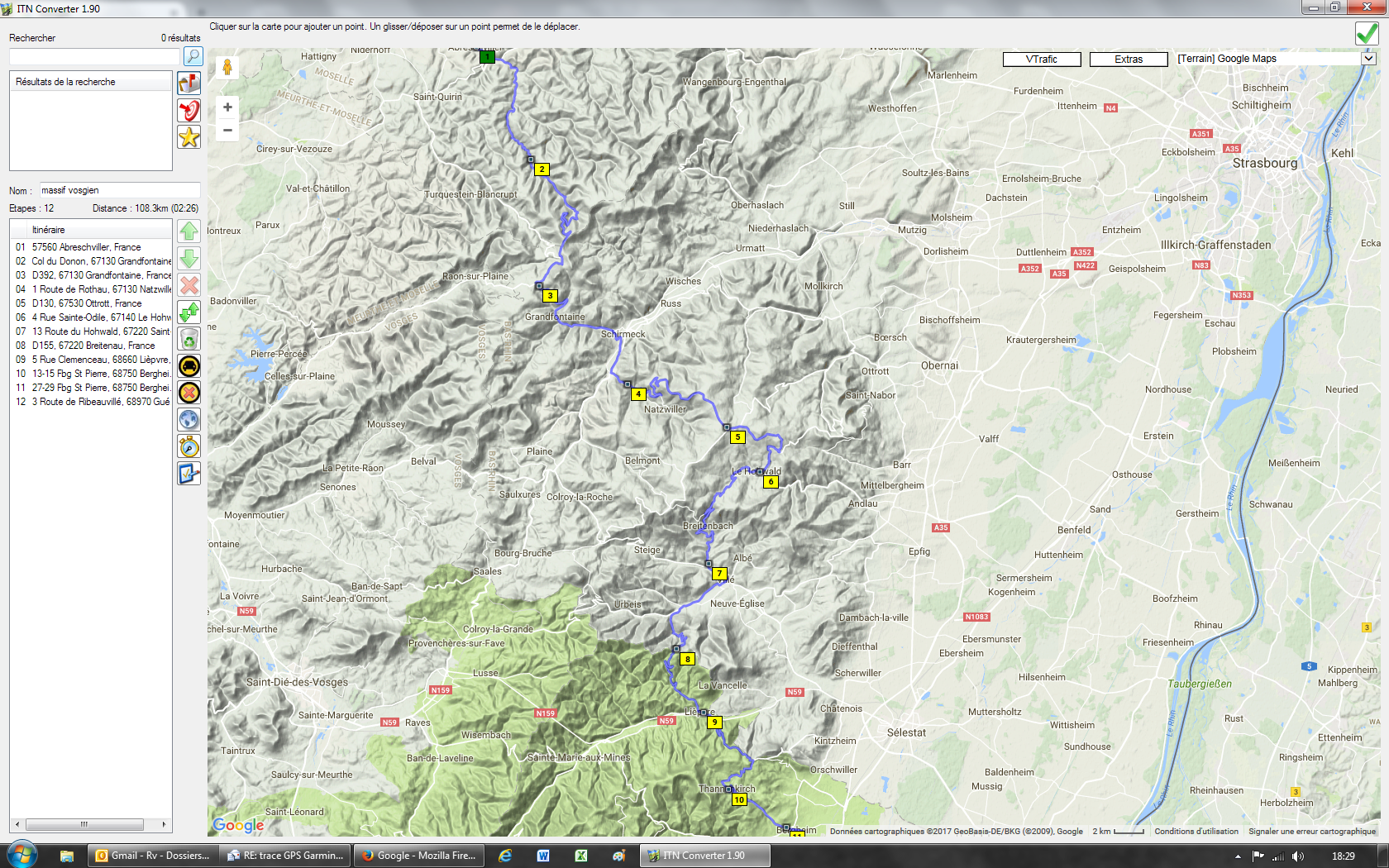
Task: Click the Nom field containing massif vosgien
Action: [x=119, y=190]
